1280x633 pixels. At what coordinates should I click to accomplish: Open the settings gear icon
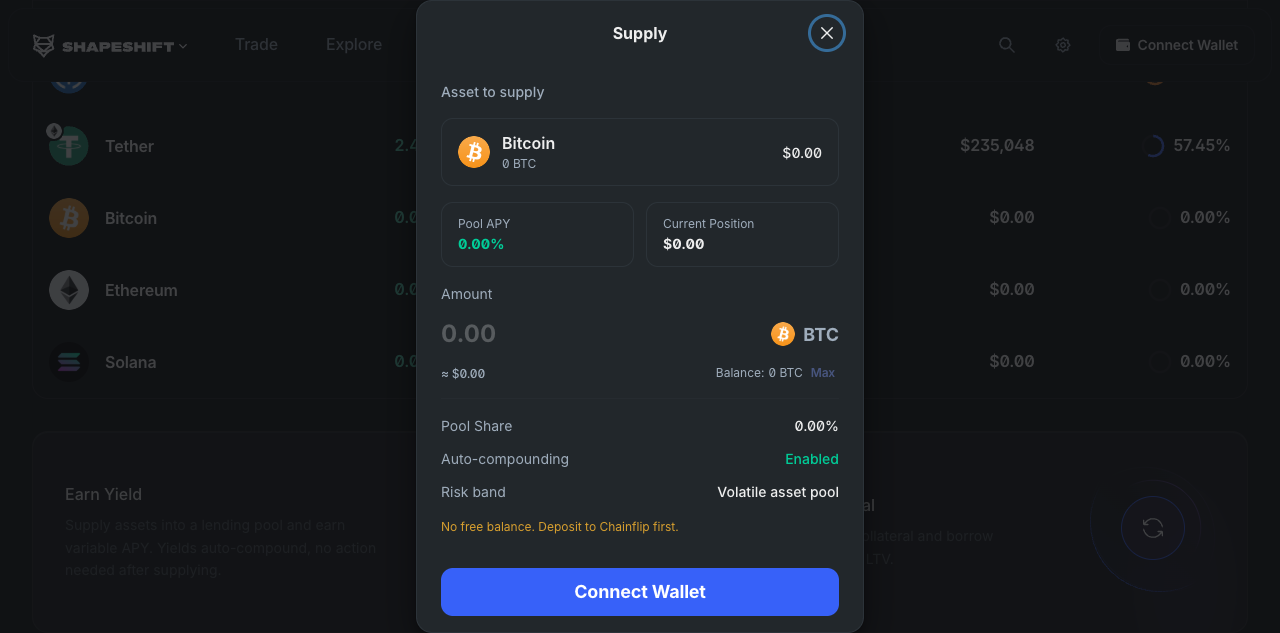tap(1062, 45)
